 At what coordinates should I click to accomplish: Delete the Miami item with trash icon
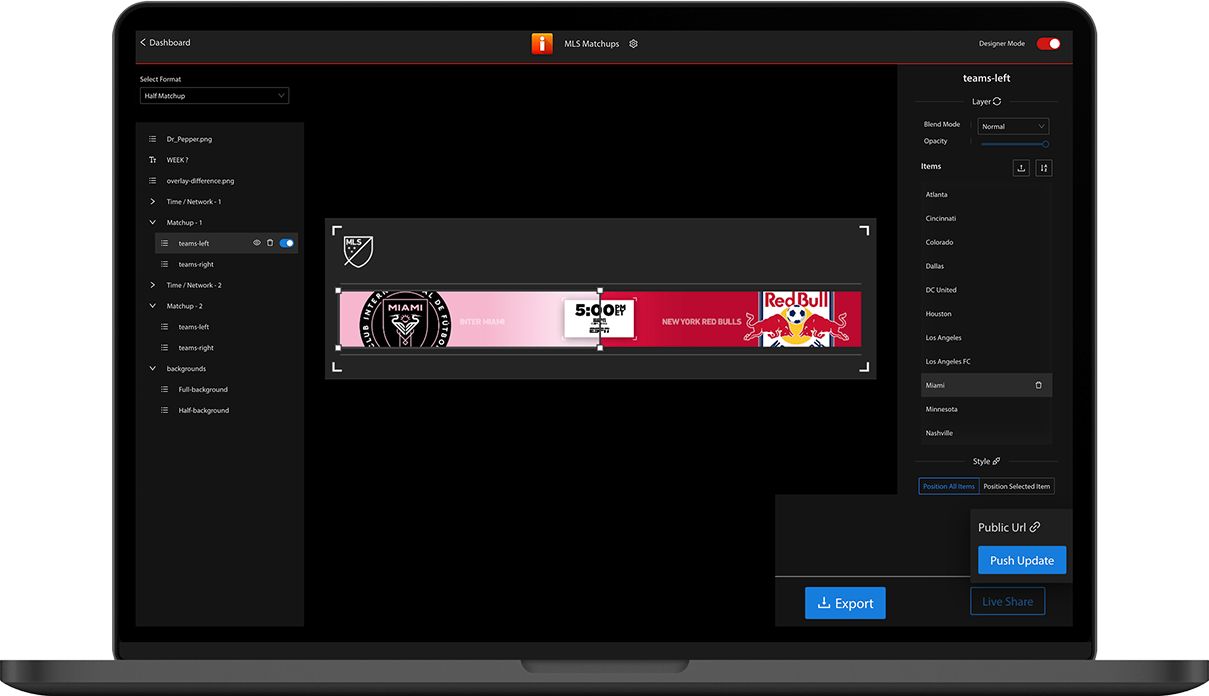(1038, 385)
